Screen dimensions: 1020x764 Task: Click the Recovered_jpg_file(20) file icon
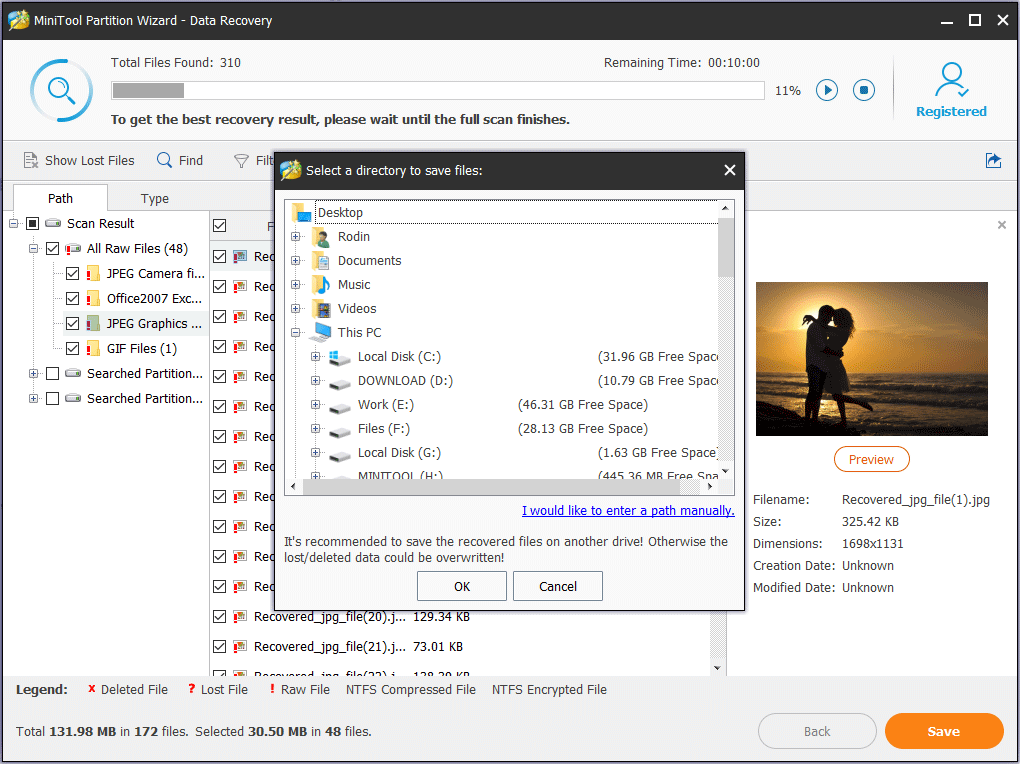240,616
